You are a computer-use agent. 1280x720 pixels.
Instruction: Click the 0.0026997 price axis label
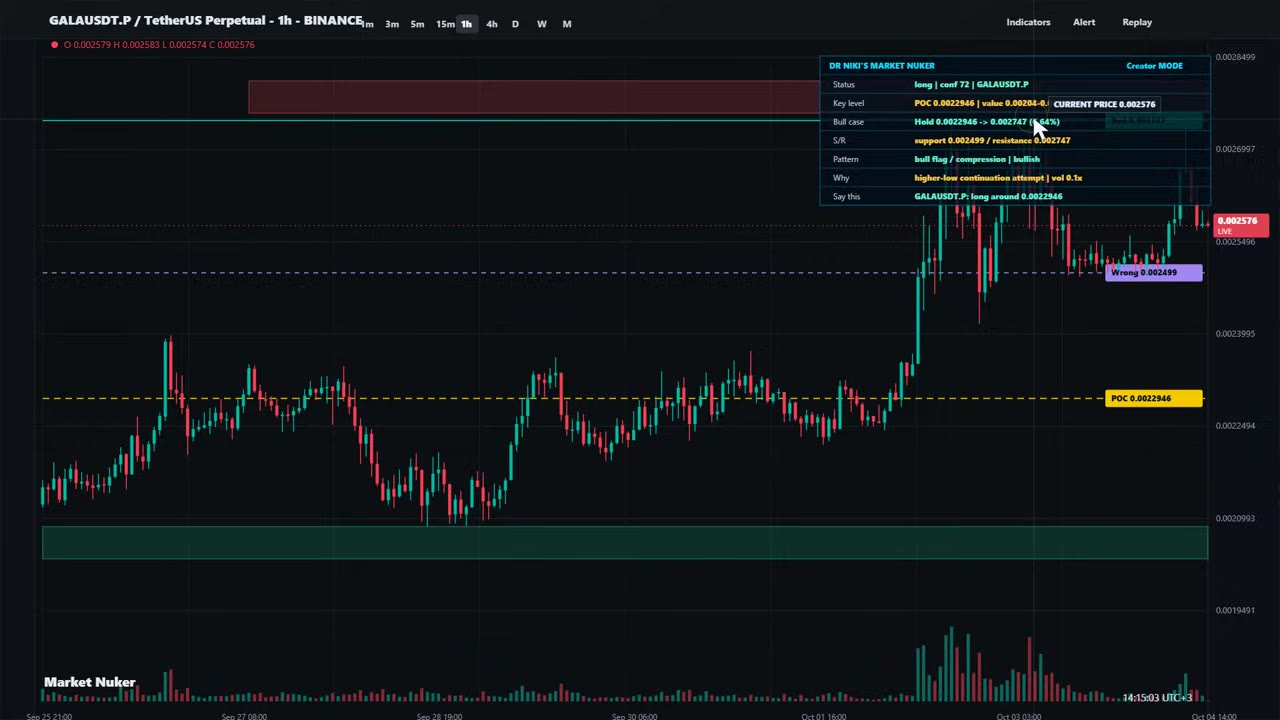click(x=1235, y=149)
